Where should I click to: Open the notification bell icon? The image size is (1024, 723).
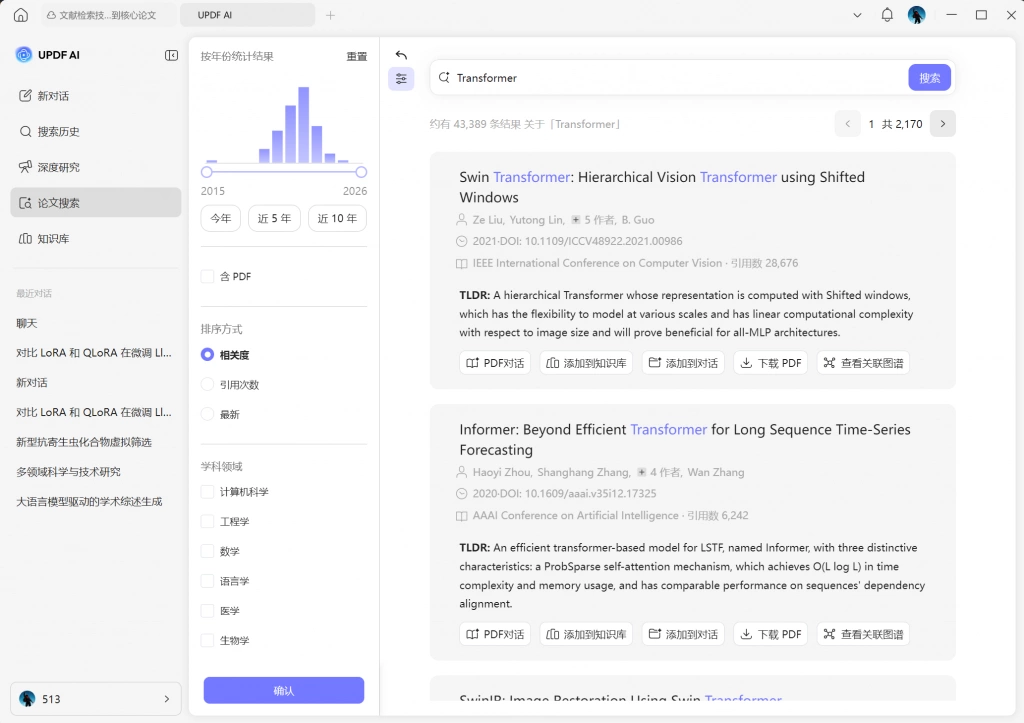887,14
